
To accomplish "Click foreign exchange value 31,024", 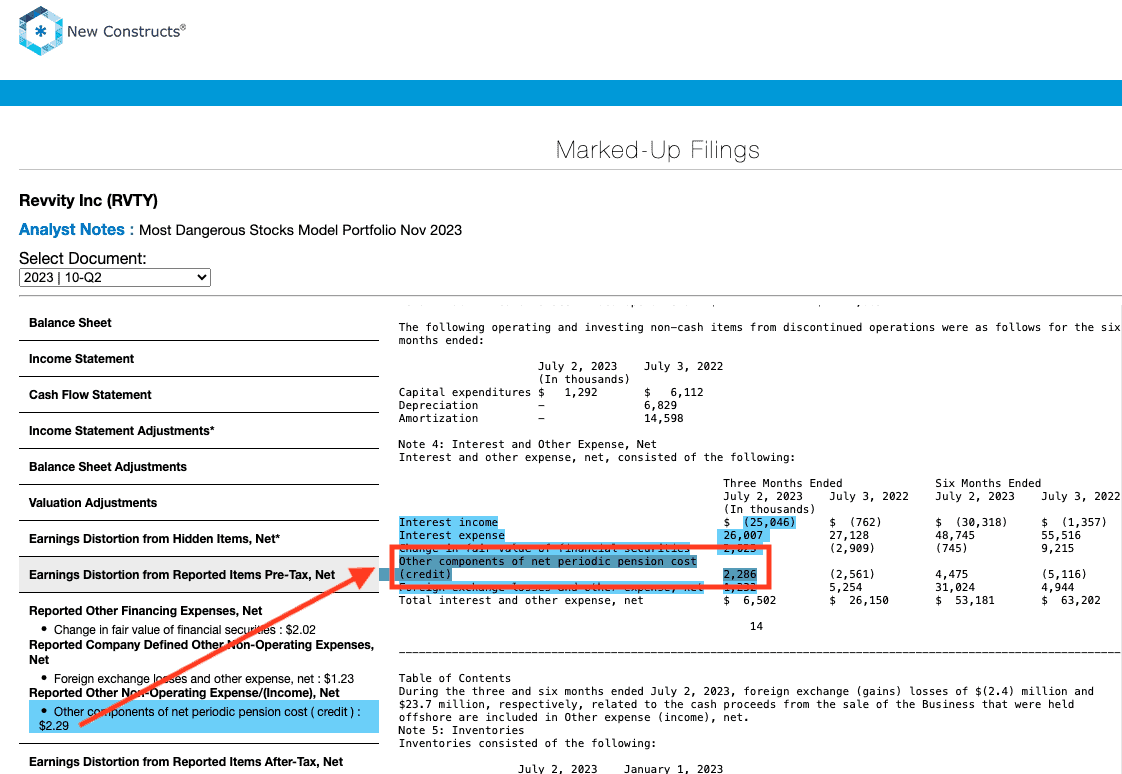I will tap(955, 587).
